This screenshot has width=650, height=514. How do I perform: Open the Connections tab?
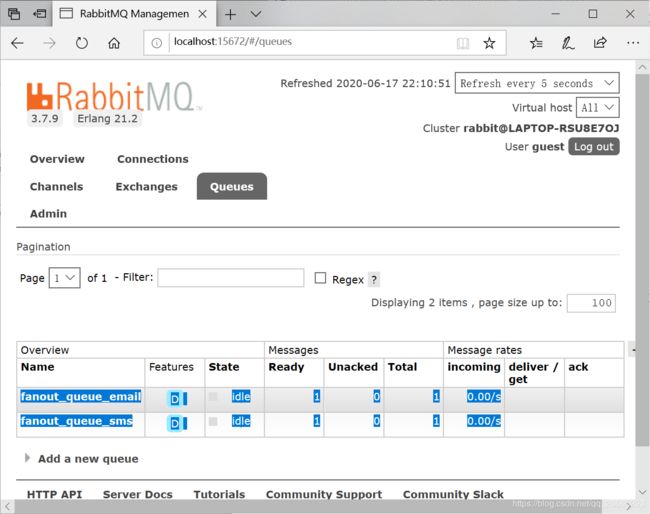[153, 159]
